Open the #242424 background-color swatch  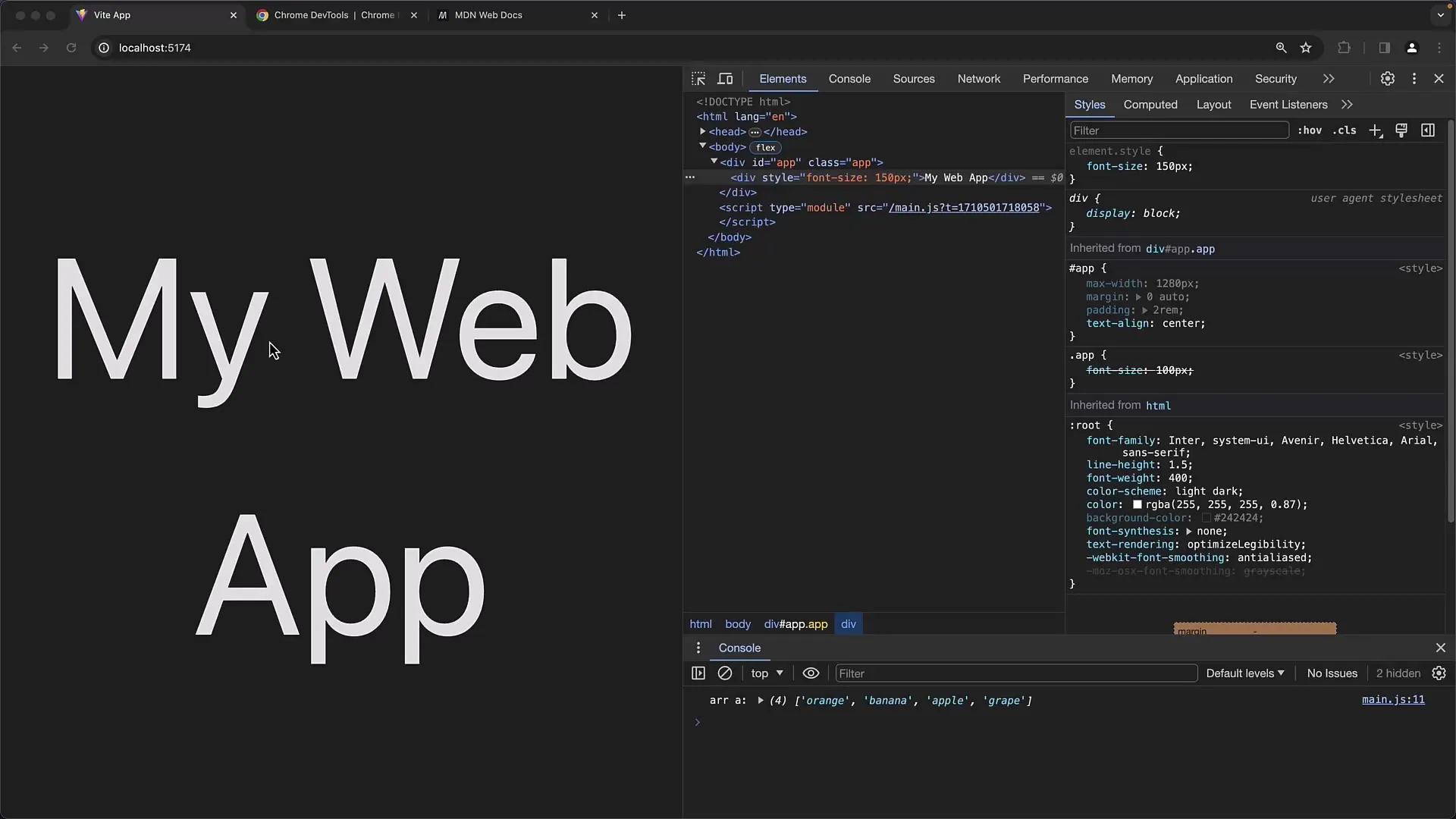[x=1206, y=518]
